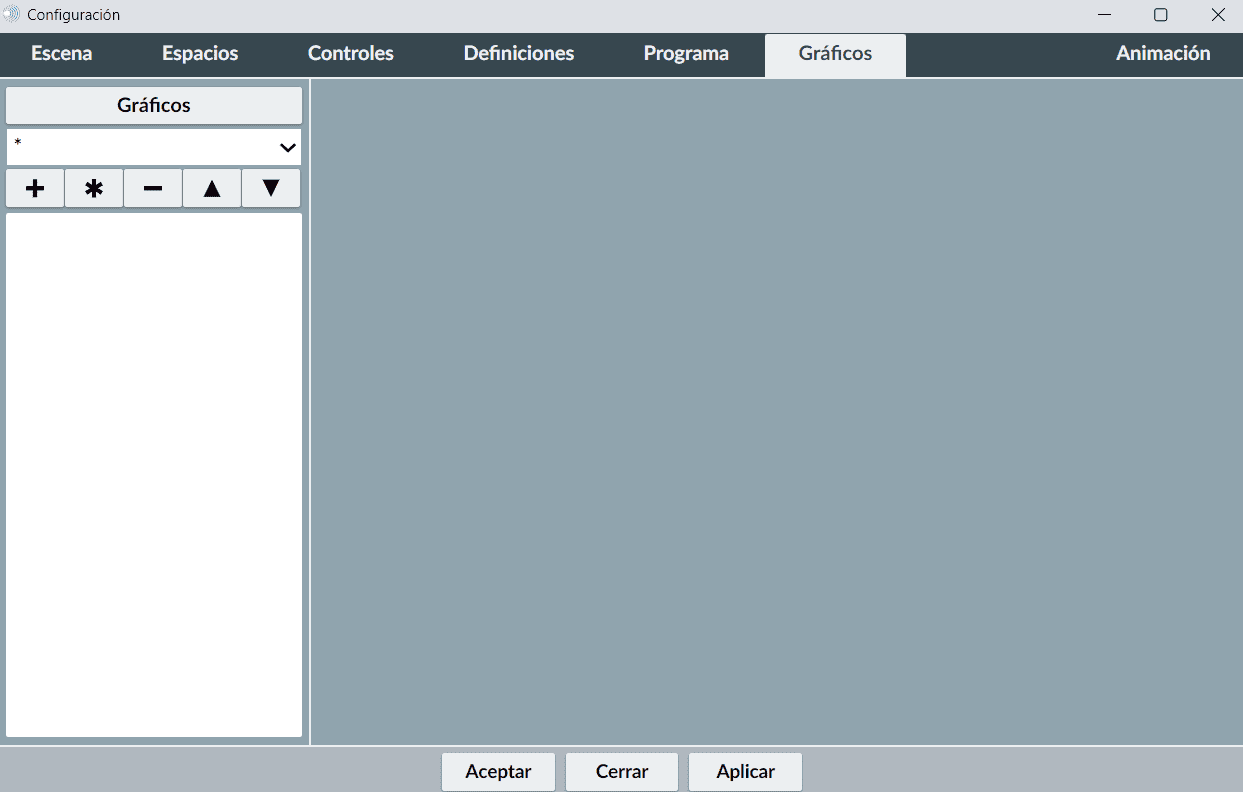The height and width of the screenshot is (792, 1243).
Task: Add a new graphic with the plus icon
Action: [x=35, y=188]
